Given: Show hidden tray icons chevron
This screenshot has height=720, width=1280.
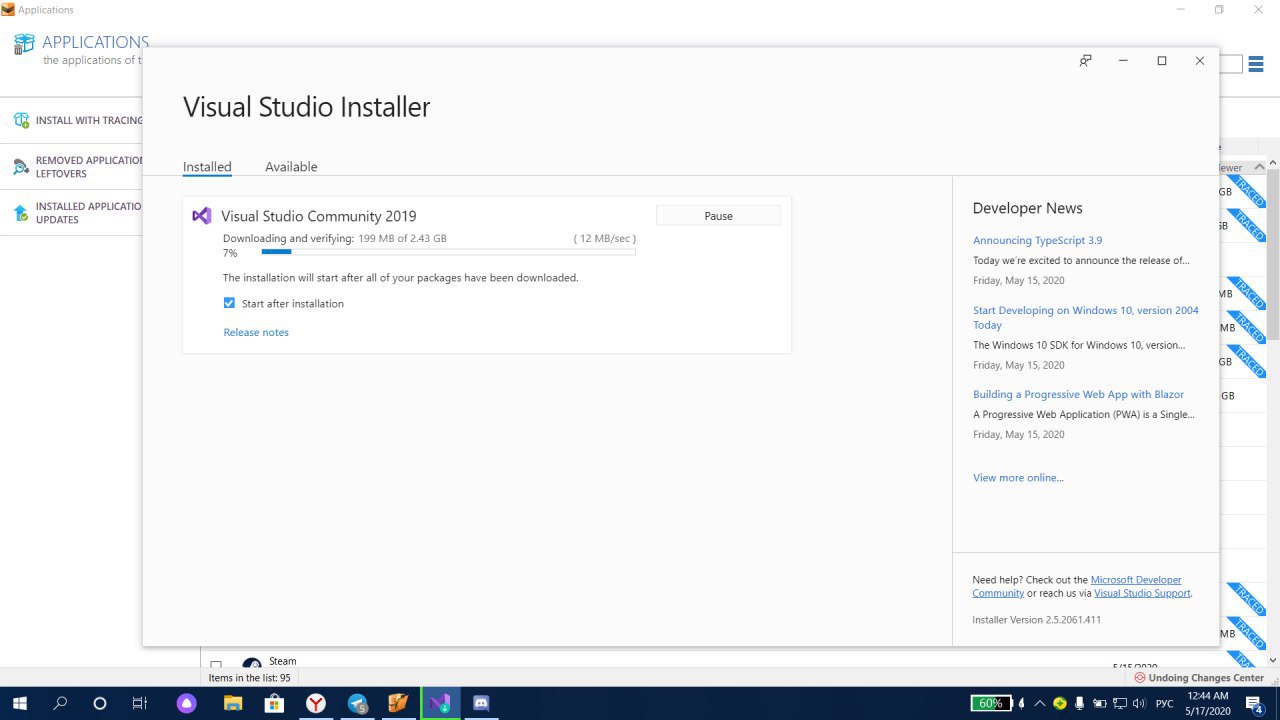Looking at the screenshot, I should pyautogui.click(x=1040, y=703).
